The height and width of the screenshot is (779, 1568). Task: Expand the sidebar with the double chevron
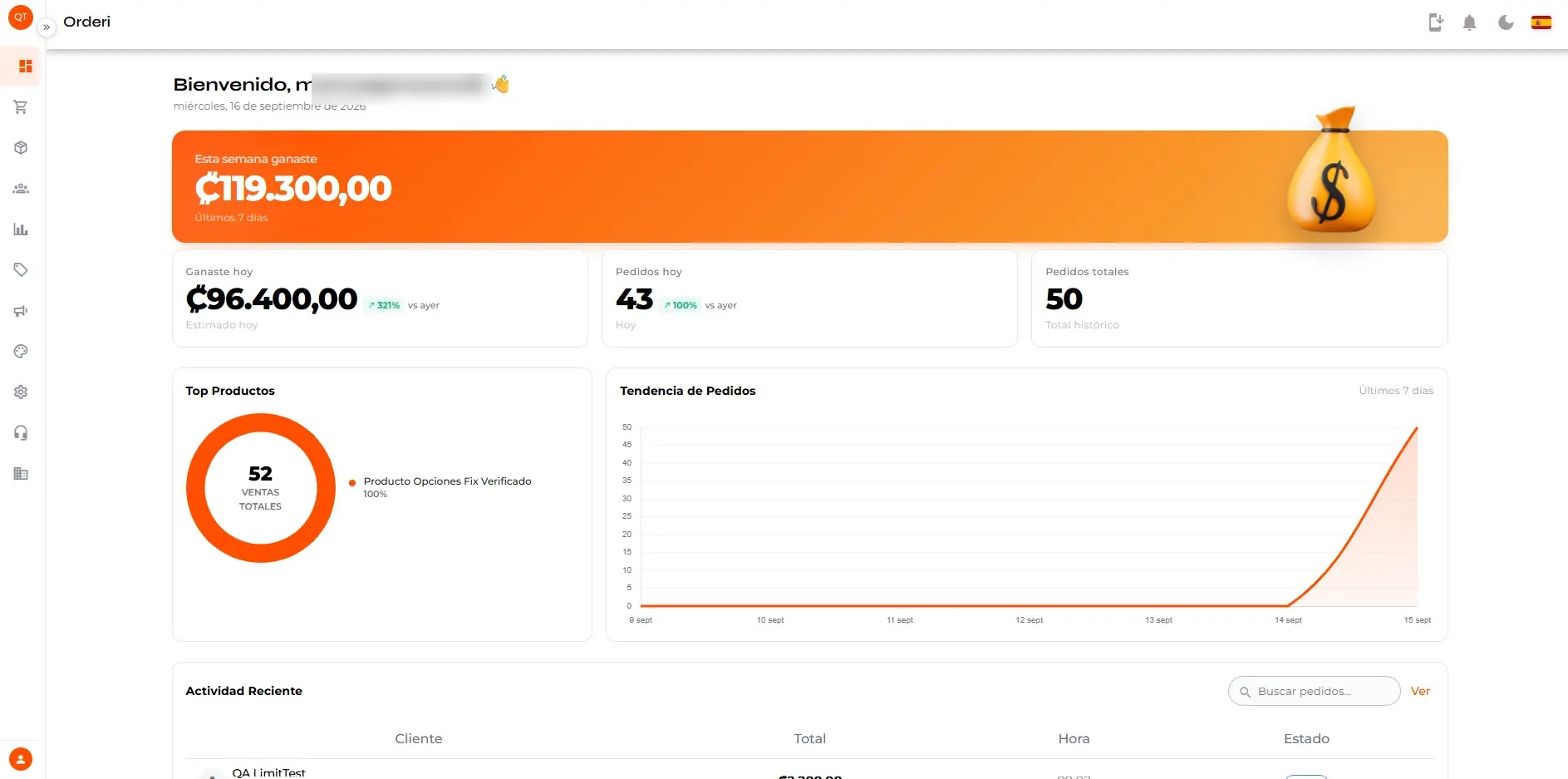point(47,27)
